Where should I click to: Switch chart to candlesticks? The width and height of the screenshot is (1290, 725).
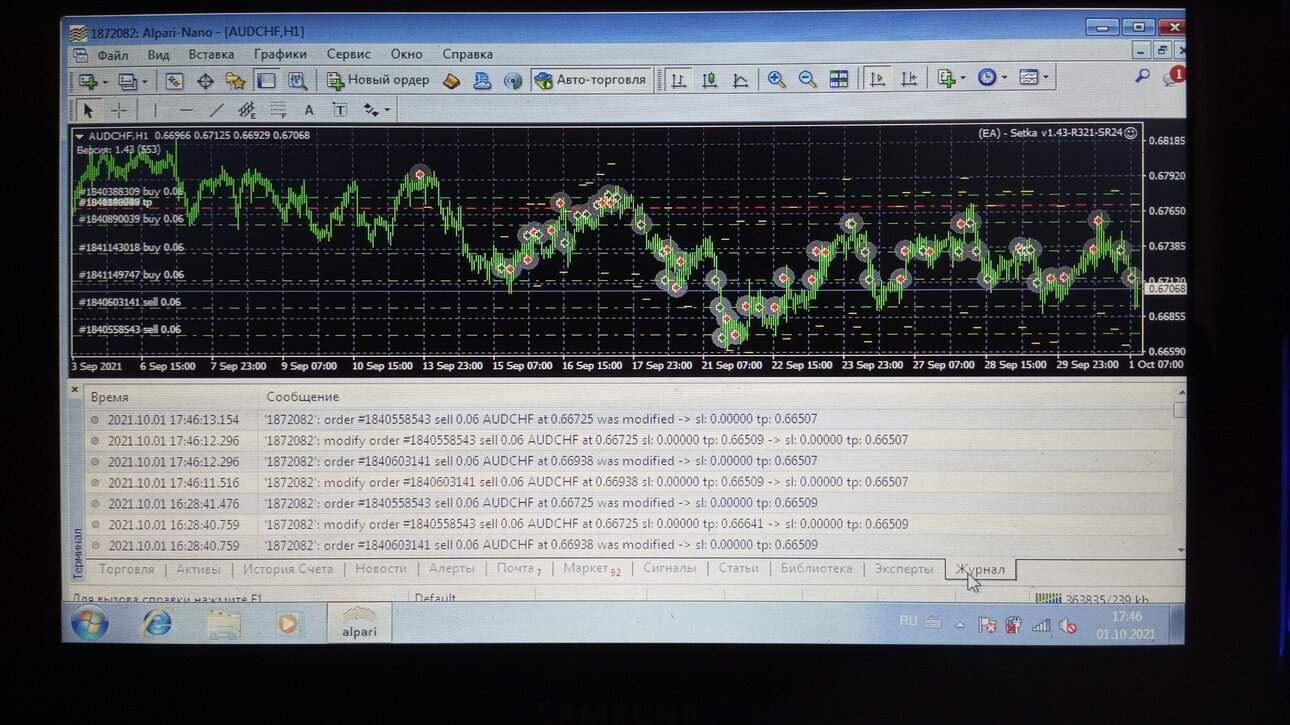click(709, 80)
